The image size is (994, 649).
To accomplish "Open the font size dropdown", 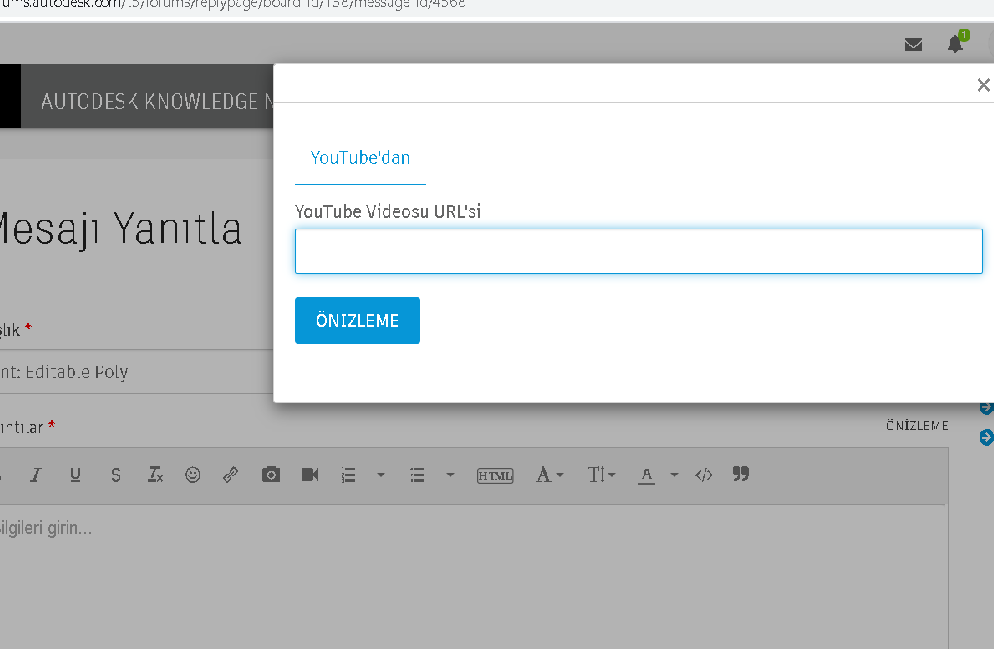I will point(602,474).
